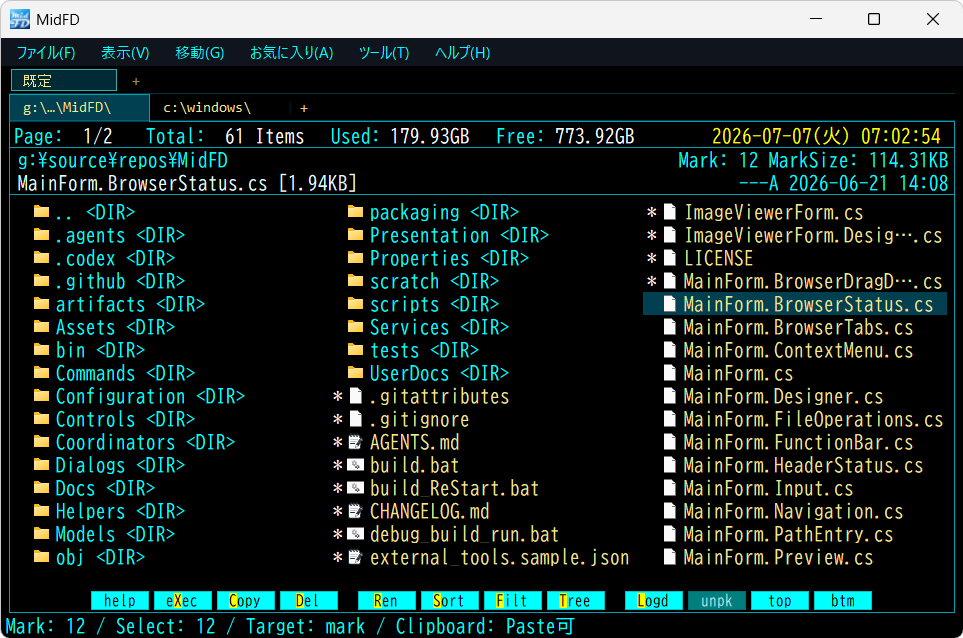Viewport: 963px width, 638px height.
Task: Select the Services directory name
Action: (409, 327)
